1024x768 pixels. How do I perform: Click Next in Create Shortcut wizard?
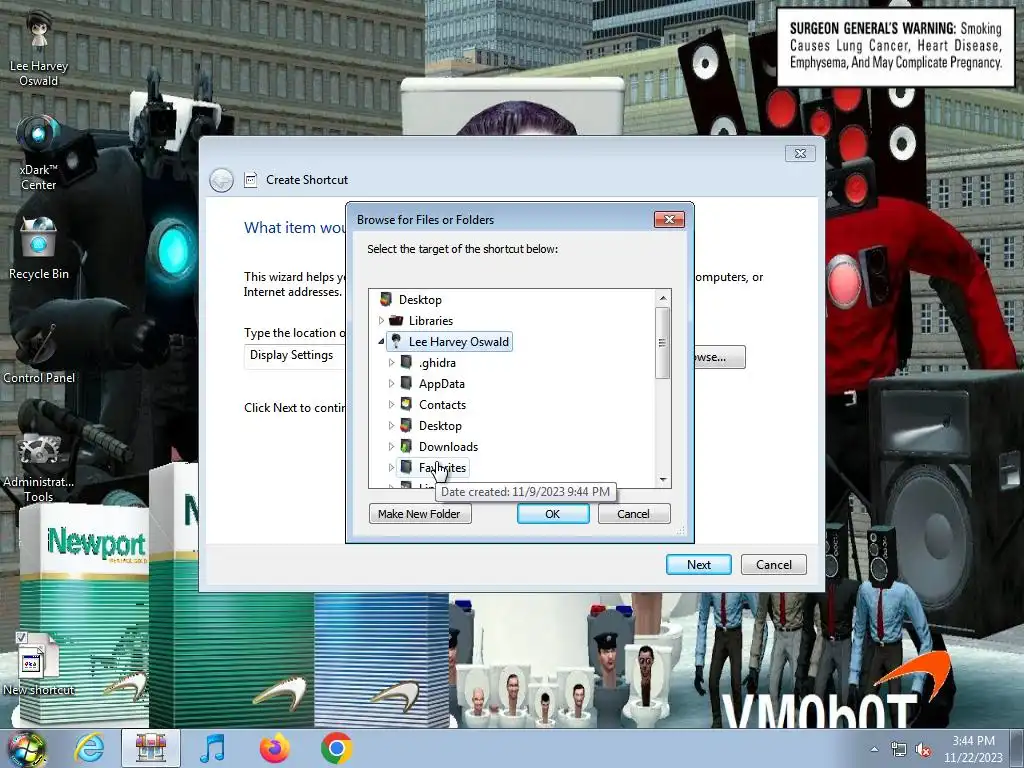[699, 565]
